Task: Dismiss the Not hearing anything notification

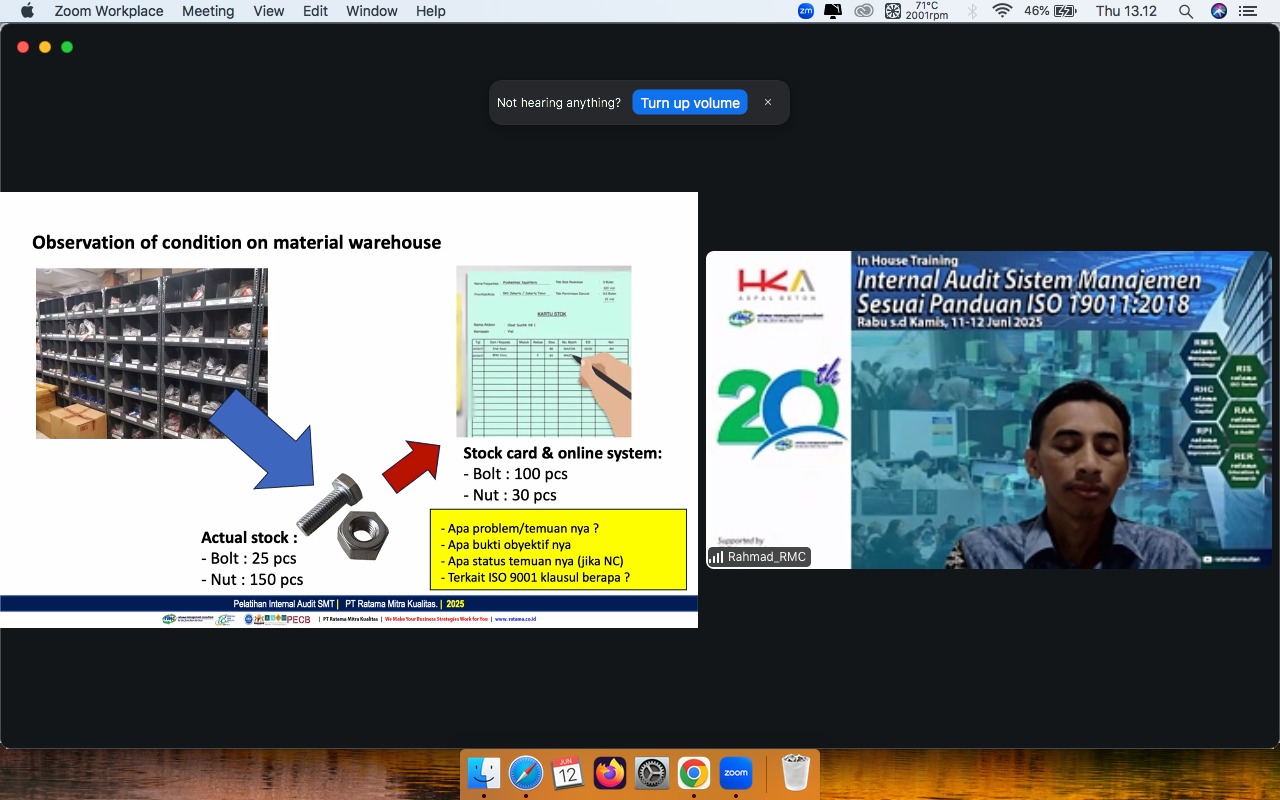Action: [768, 102]
